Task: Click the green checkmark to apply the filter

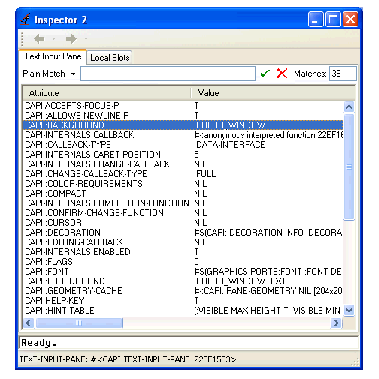Action: point(265,73)
